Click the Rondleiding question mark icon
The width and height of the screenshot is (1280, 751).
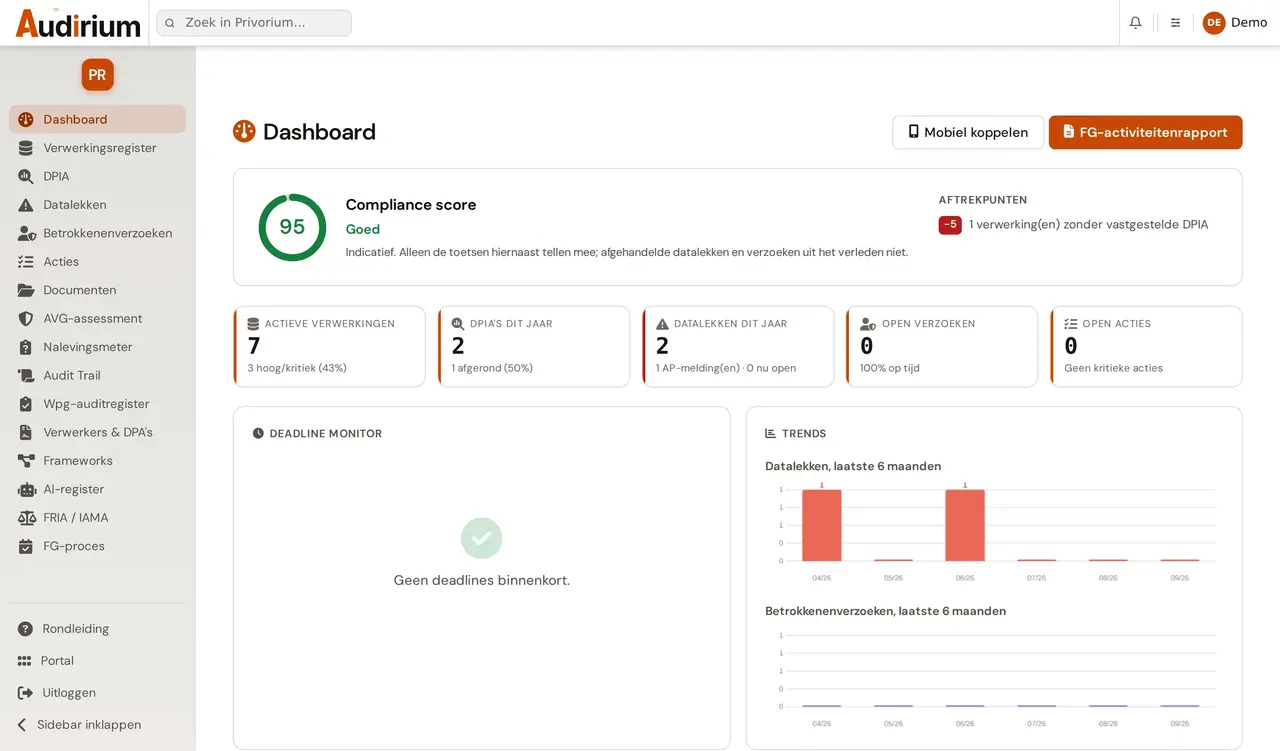(x=25, y=629)
